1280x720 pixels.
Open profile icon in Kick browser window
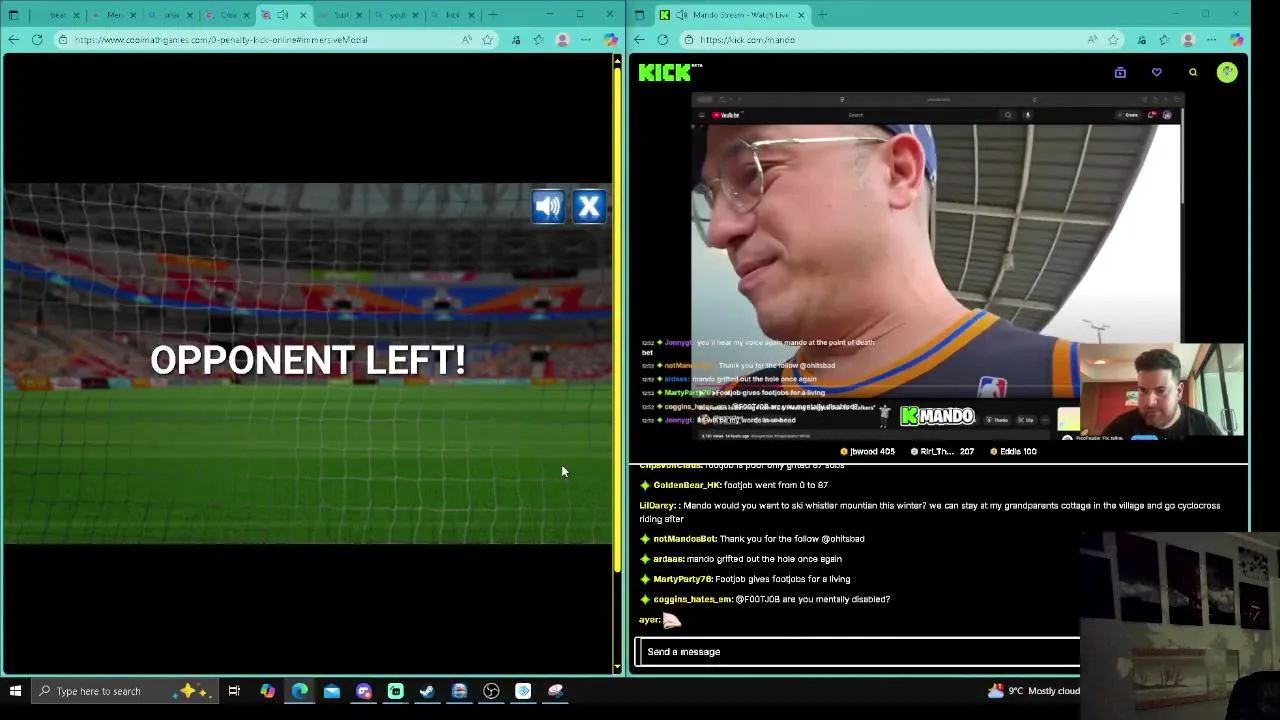(x=1188, y=40)
